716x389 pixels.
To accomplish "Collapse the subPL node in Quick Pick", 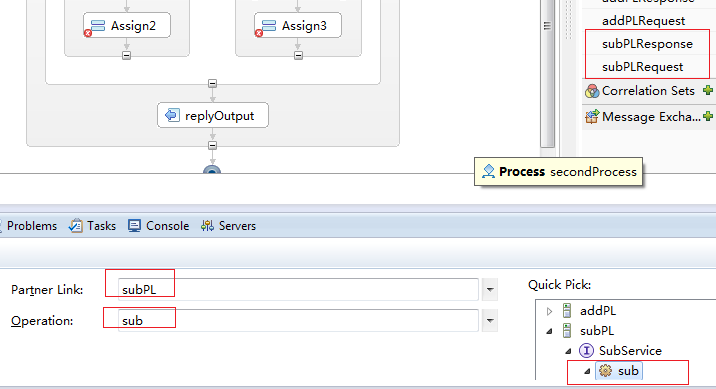I will (x=549, y=331).
